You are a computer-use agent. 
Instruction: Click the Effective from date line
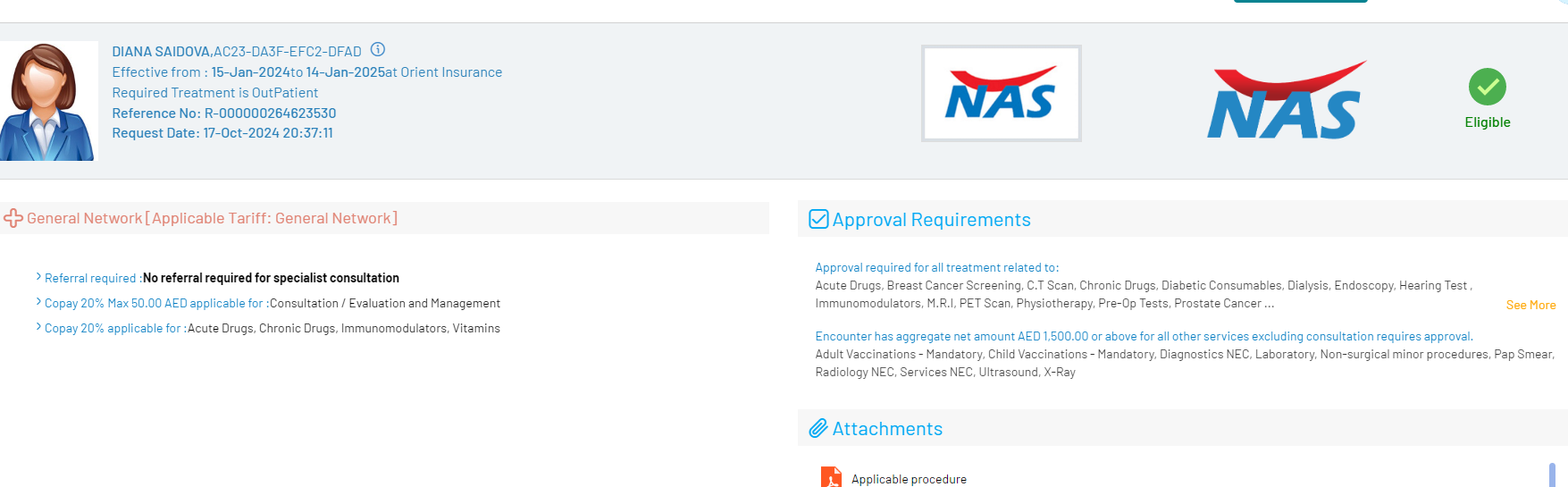click(x=307, y=72)
